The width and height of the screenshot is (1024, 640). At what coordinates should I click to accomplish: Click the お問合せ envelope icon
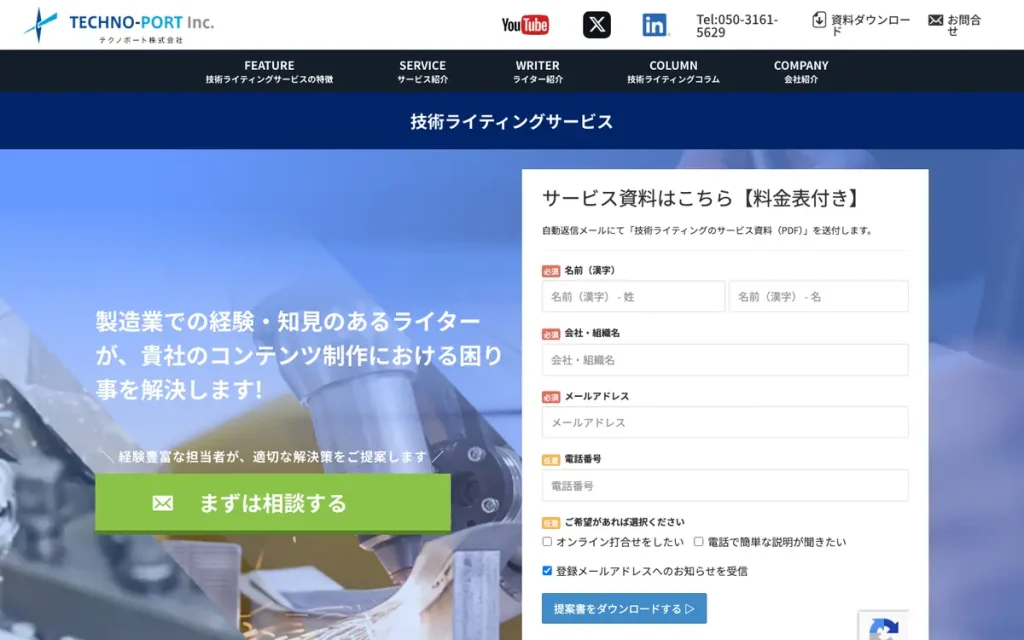935,20
